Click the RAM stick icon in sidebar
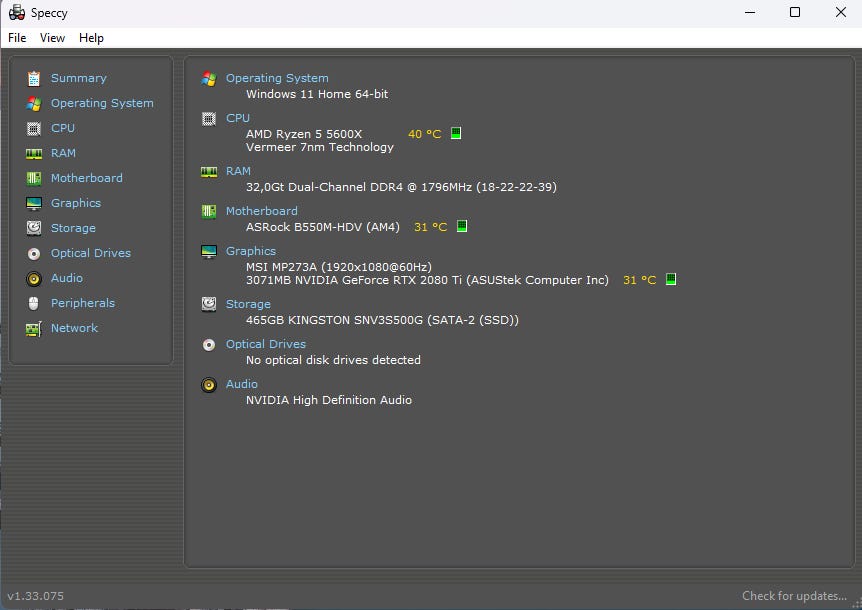This screenshot has width=862, height=610. (x=34, y=153)
